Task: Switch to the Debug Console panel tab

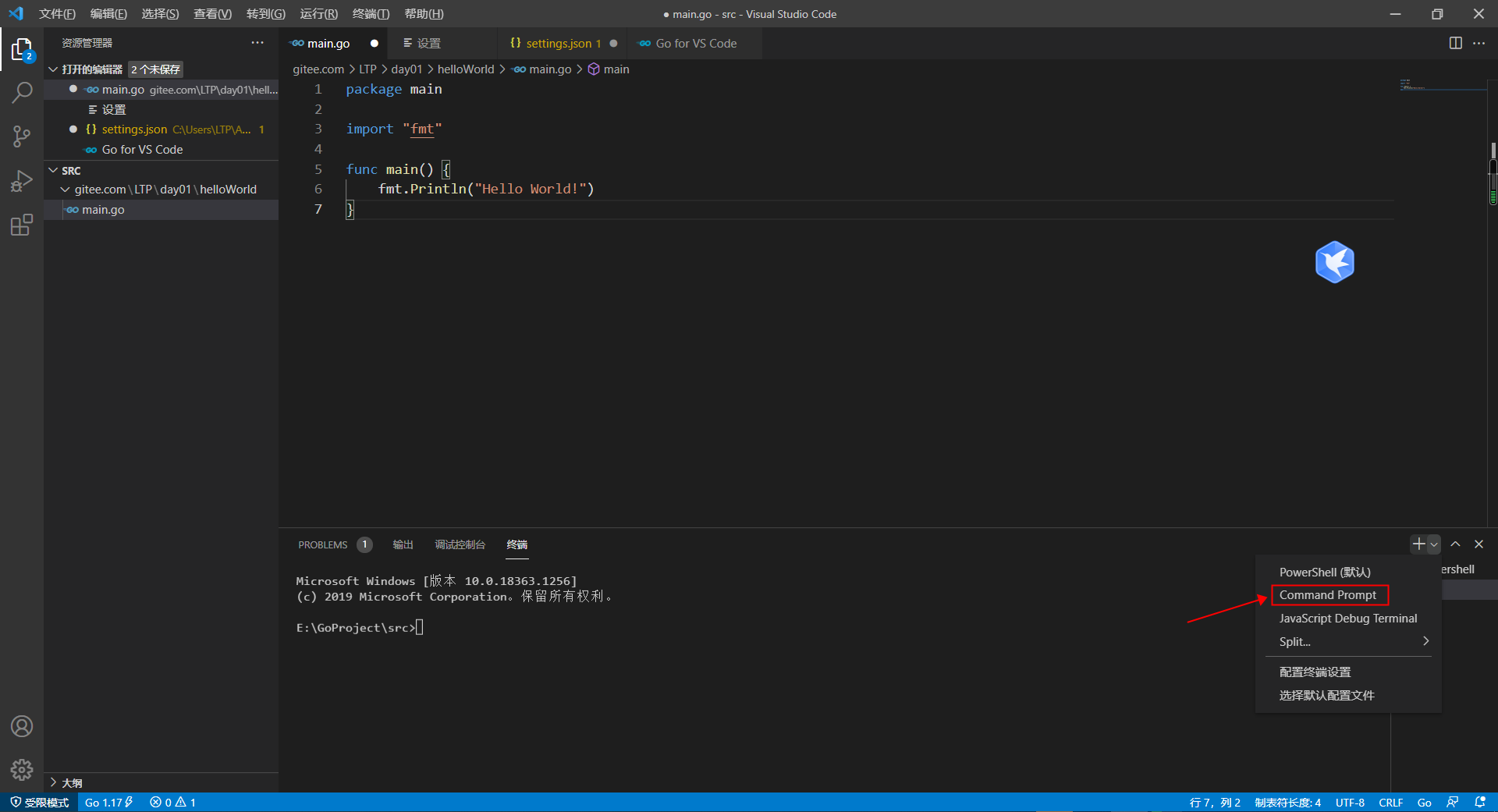Action: [x=460, y=544]
